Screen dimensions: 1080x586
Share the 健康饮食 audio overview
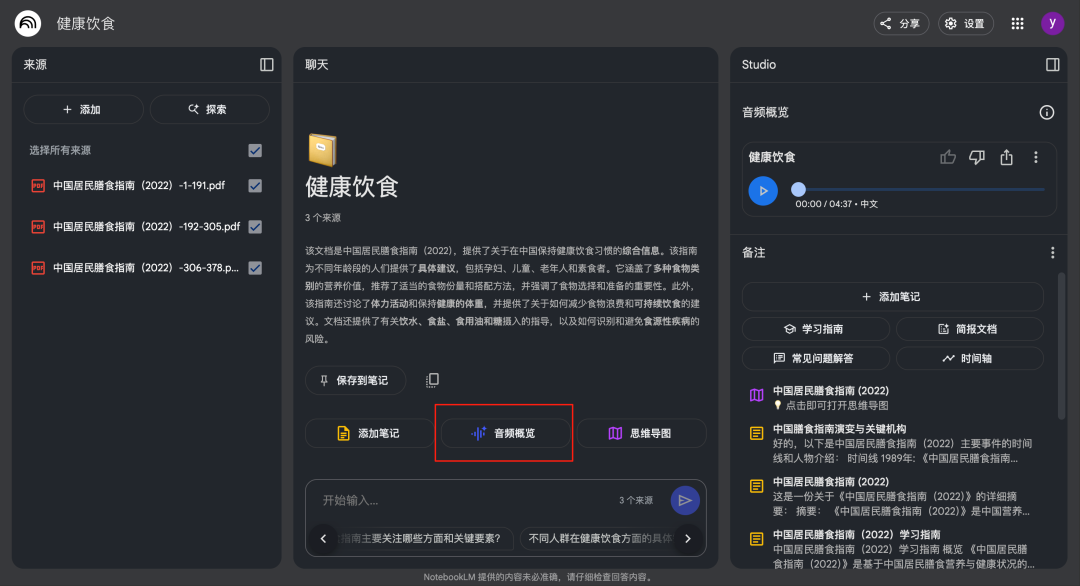coord(1006,157)
